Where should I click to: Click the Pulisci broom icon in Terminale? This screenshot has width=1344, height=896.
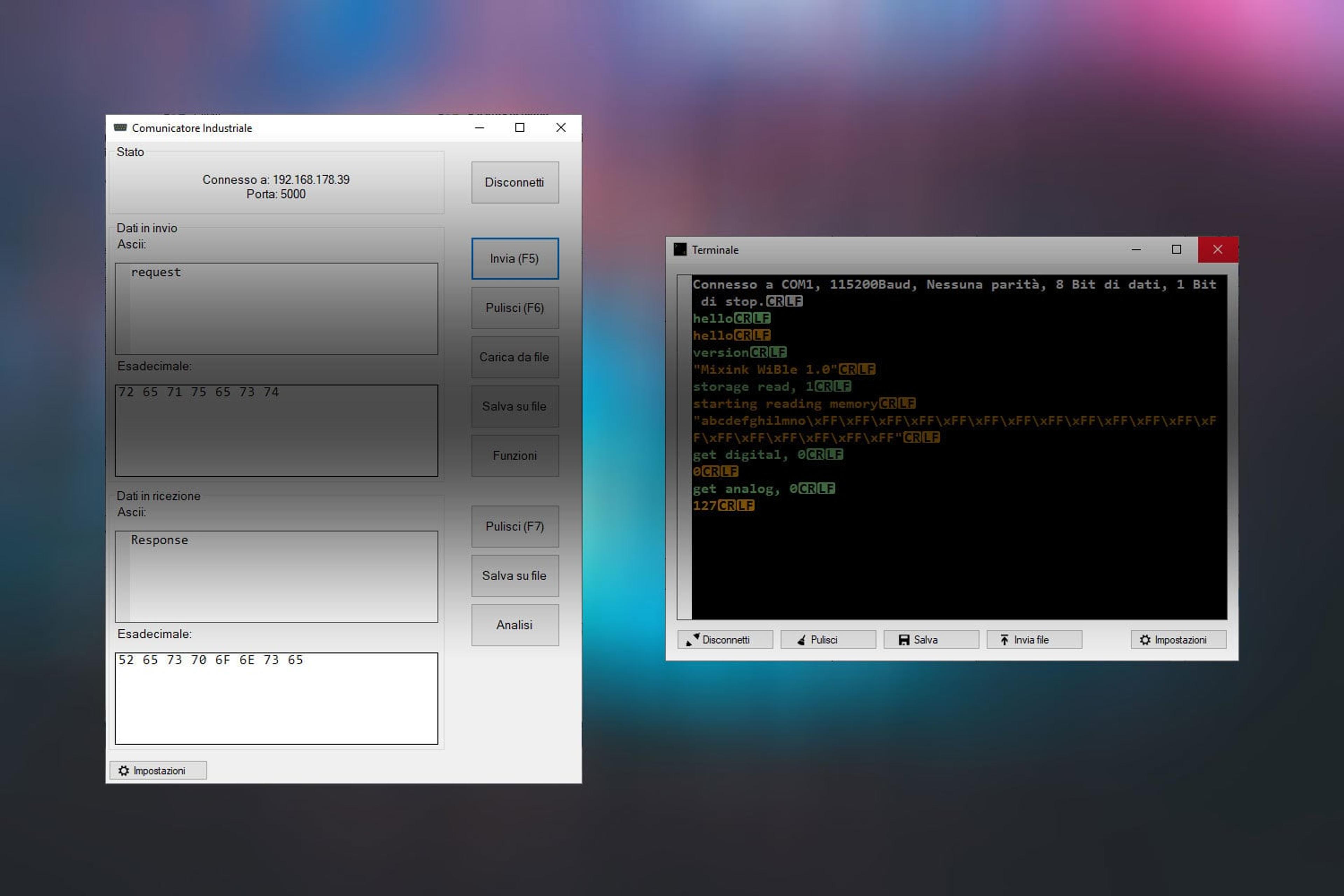[802, 639]
